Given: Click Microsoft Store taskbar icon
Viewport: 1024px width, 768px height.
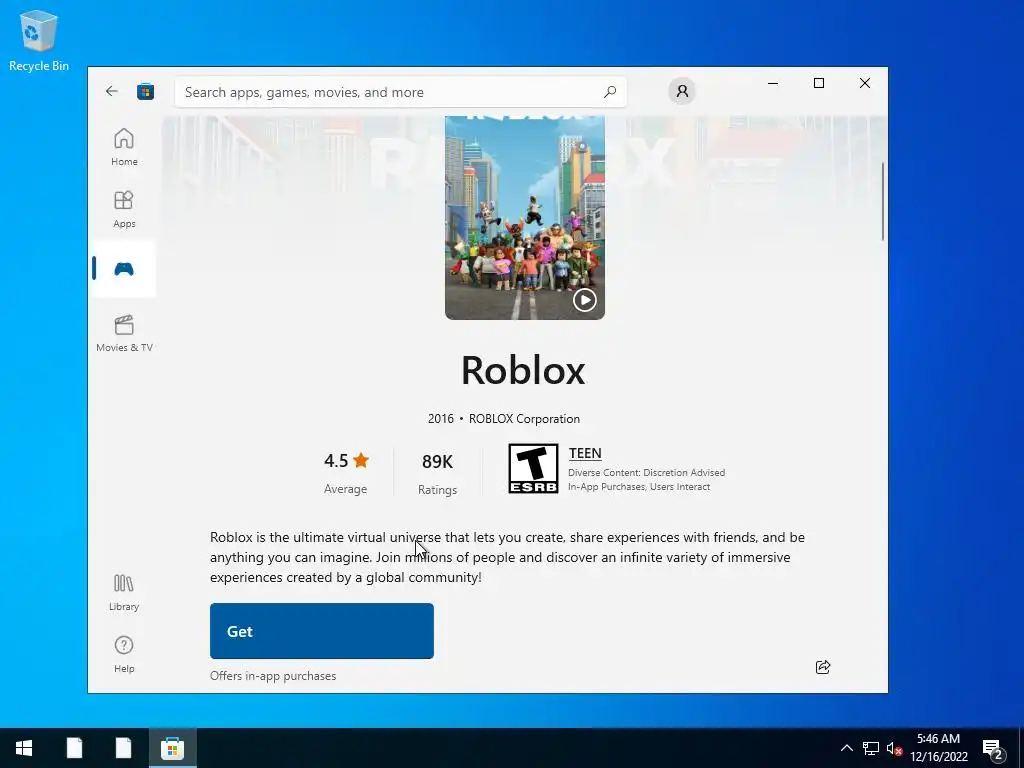Looking at the screenshot, I should [x=172, y=748].
